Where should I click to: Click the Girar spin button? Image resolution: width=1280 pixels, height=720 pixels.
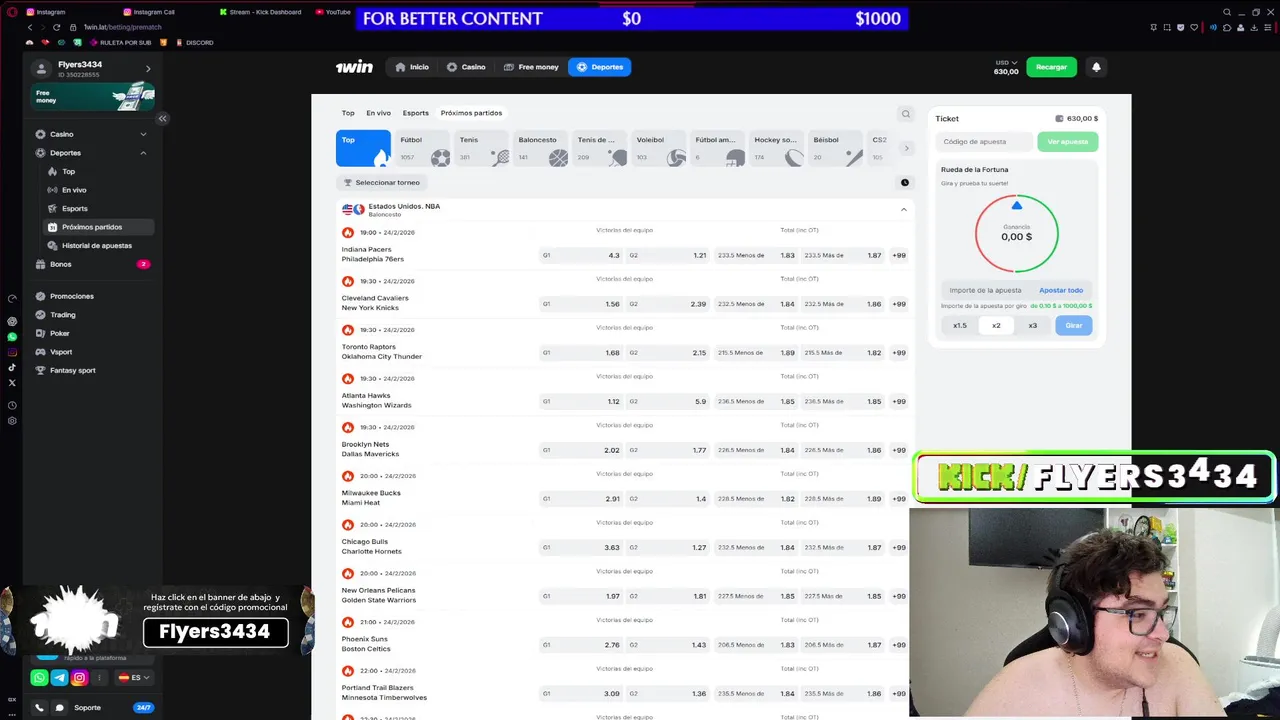tap(1073, 325)
